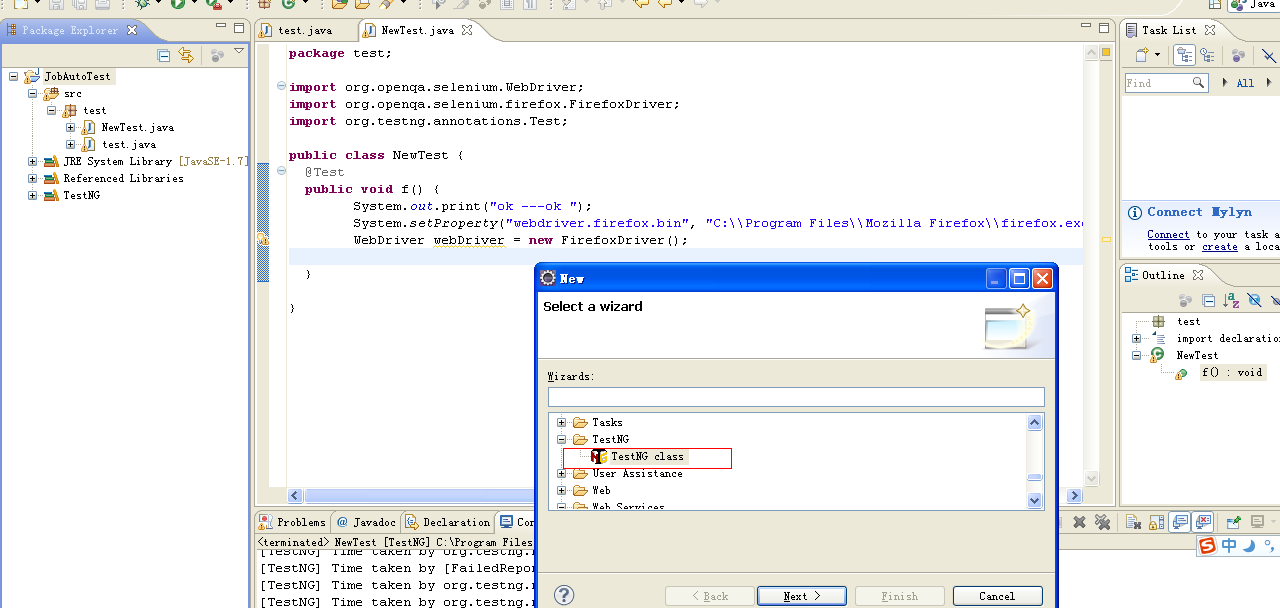This screenshot has width=1280, height=608.
Task: Close the NewTest.java editor tab
Action: coord(467,30)
